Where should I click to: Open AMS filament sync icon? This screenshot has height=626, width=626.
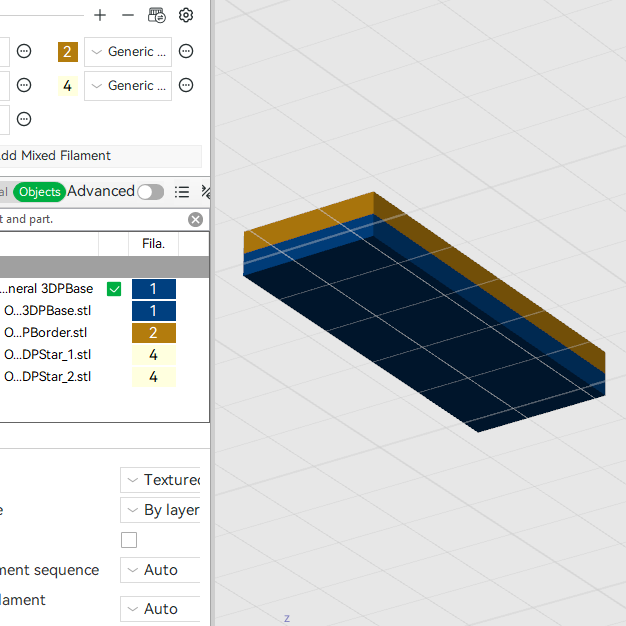click(156, 16)
